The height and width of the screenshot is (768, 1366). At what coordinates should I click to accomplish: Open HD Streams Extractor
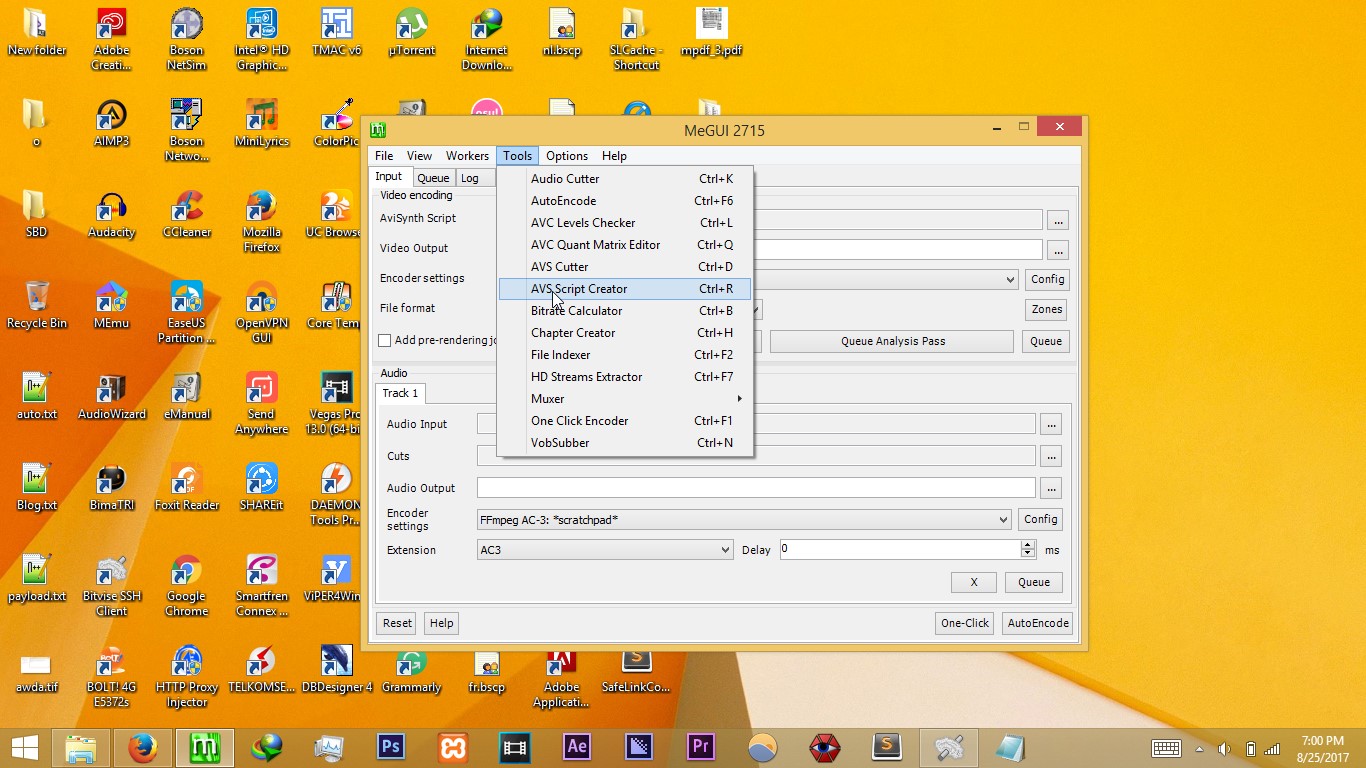[625, 377]
